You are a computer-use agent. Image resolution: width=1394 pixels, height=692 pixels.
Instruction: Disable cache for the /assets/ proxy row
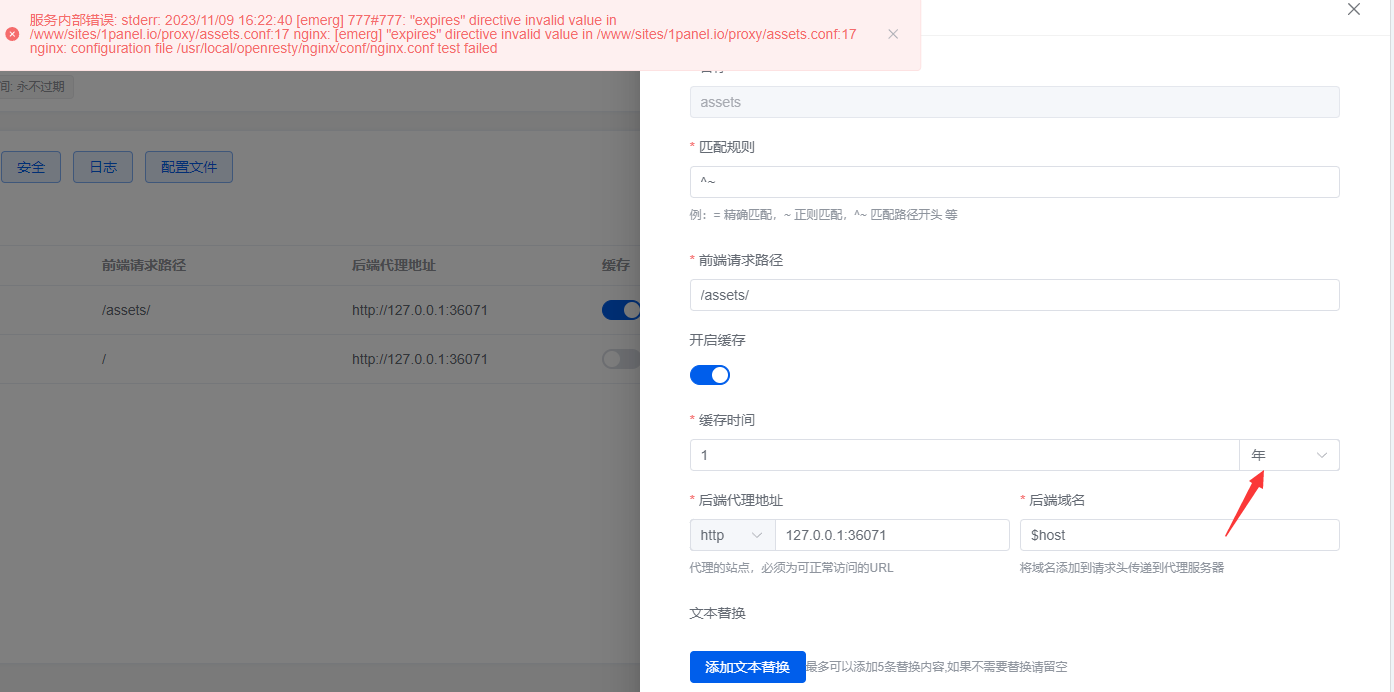tap(621, 310)
